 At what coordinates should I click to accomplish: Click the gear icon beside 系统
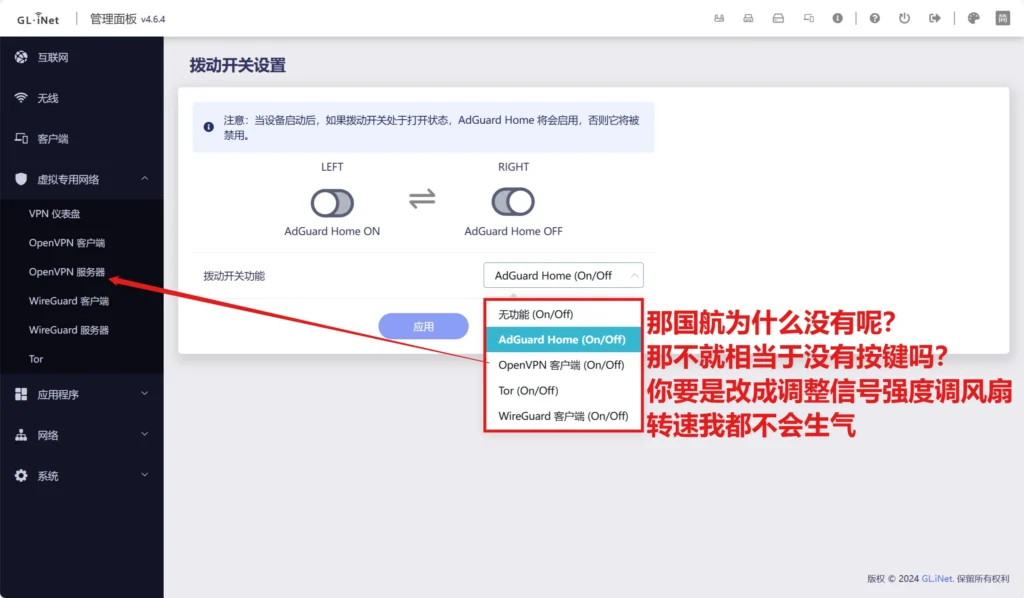(21, 475)
